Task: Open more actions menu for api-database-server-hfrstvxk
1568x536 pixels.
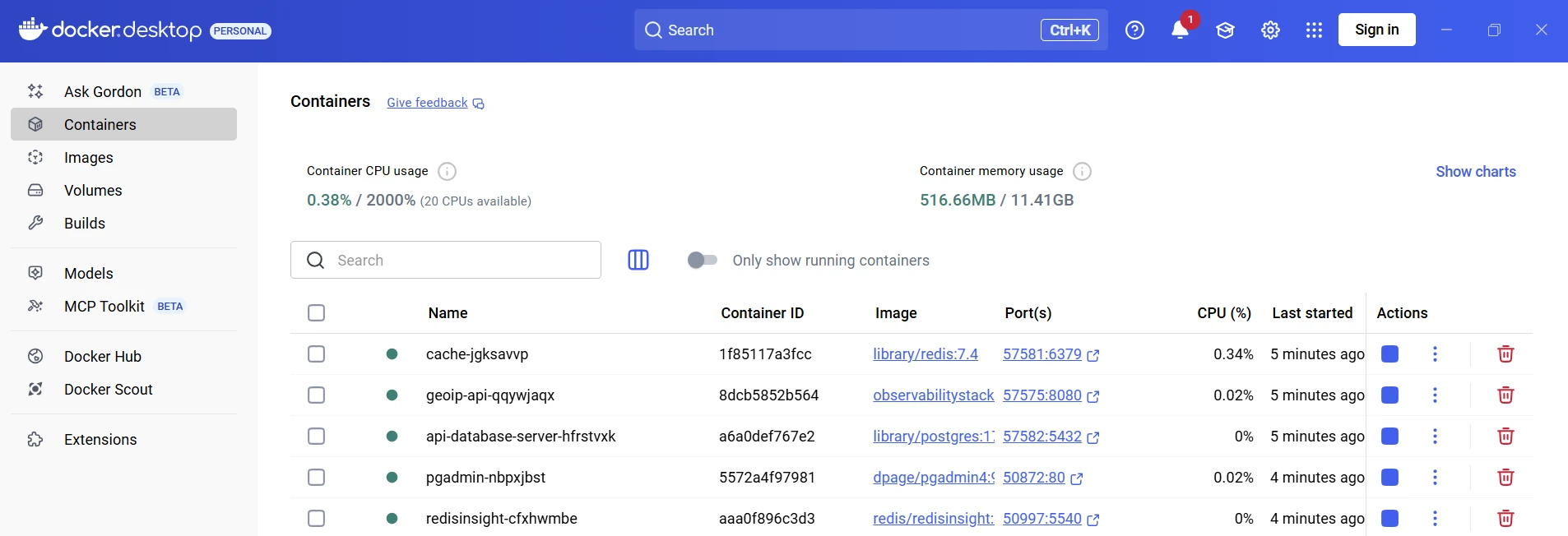Action: (x=1435, y=437)
